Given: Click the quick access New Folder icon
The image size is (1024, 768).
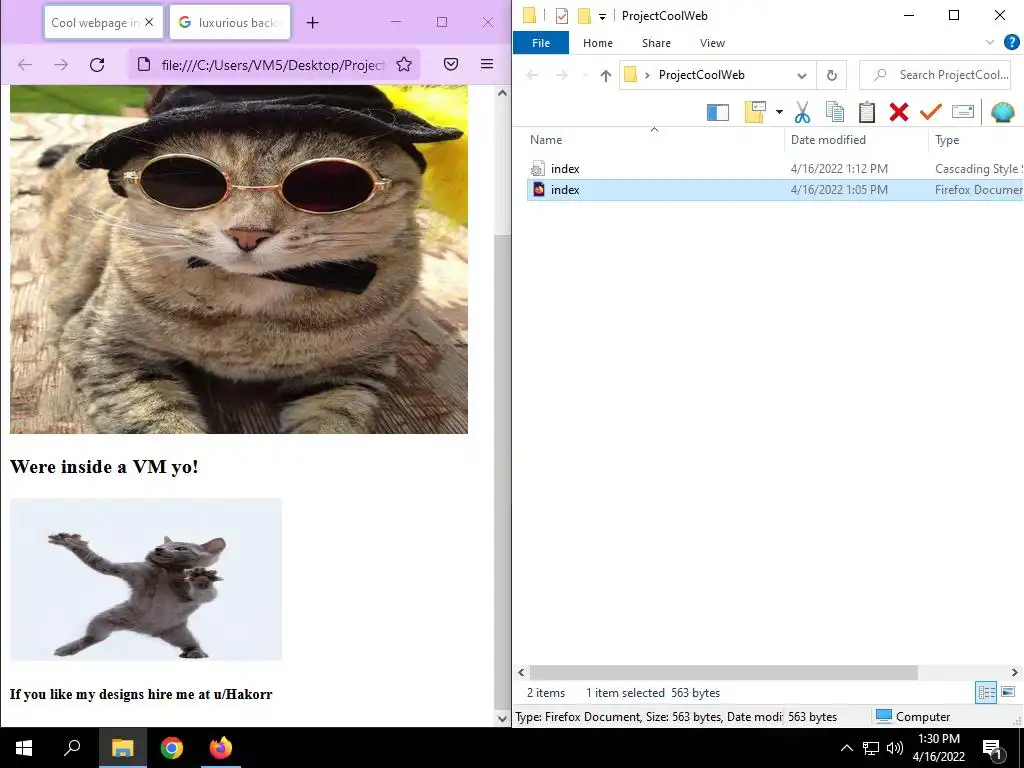Looking at the screenshot, I should coord(584,16).
